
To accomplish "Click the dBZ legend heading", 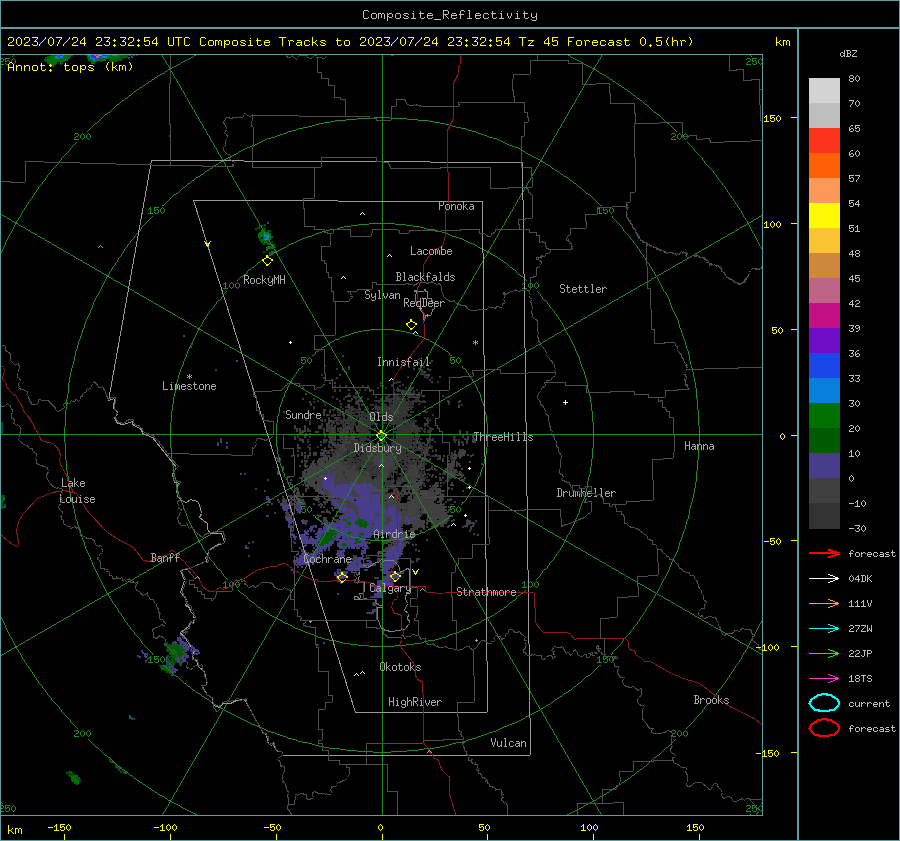I will coord(848,53).
